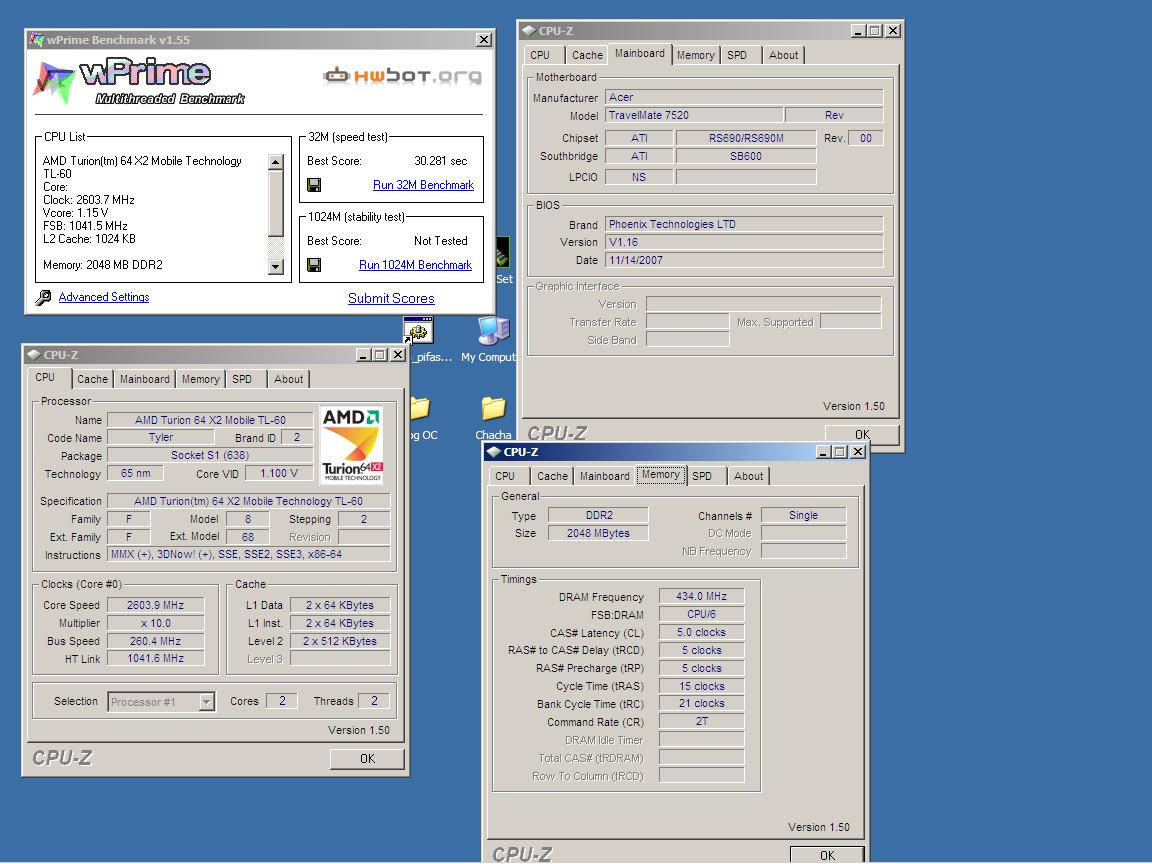Select the Chacha folder on the desktop
The image size is (1152, 864).
tap(493, 408)
